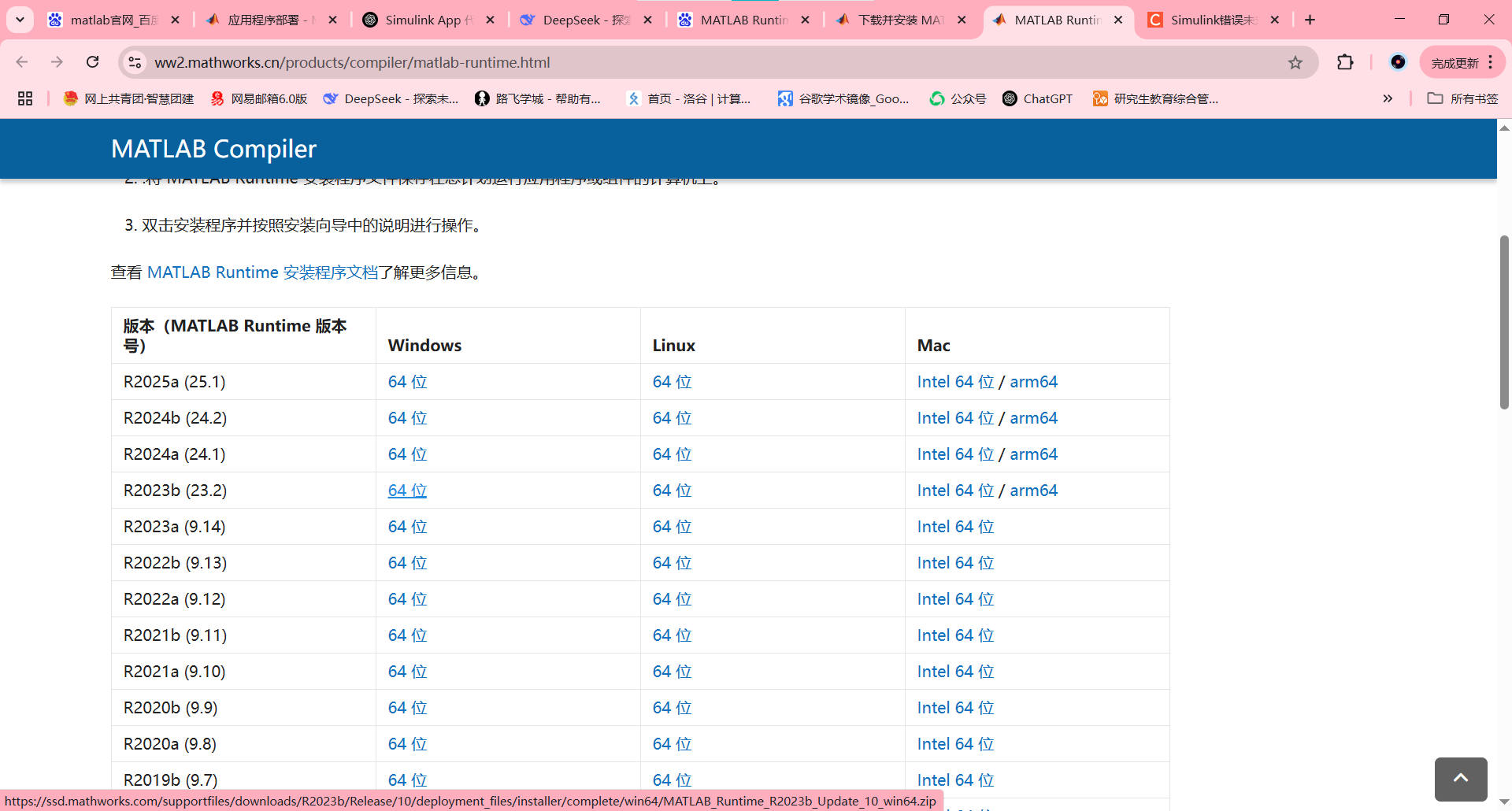Reload the MATLAB Compiler page
Image resolution: width=1512 pixels, height=811 pixels.
[x=92, y=62]
